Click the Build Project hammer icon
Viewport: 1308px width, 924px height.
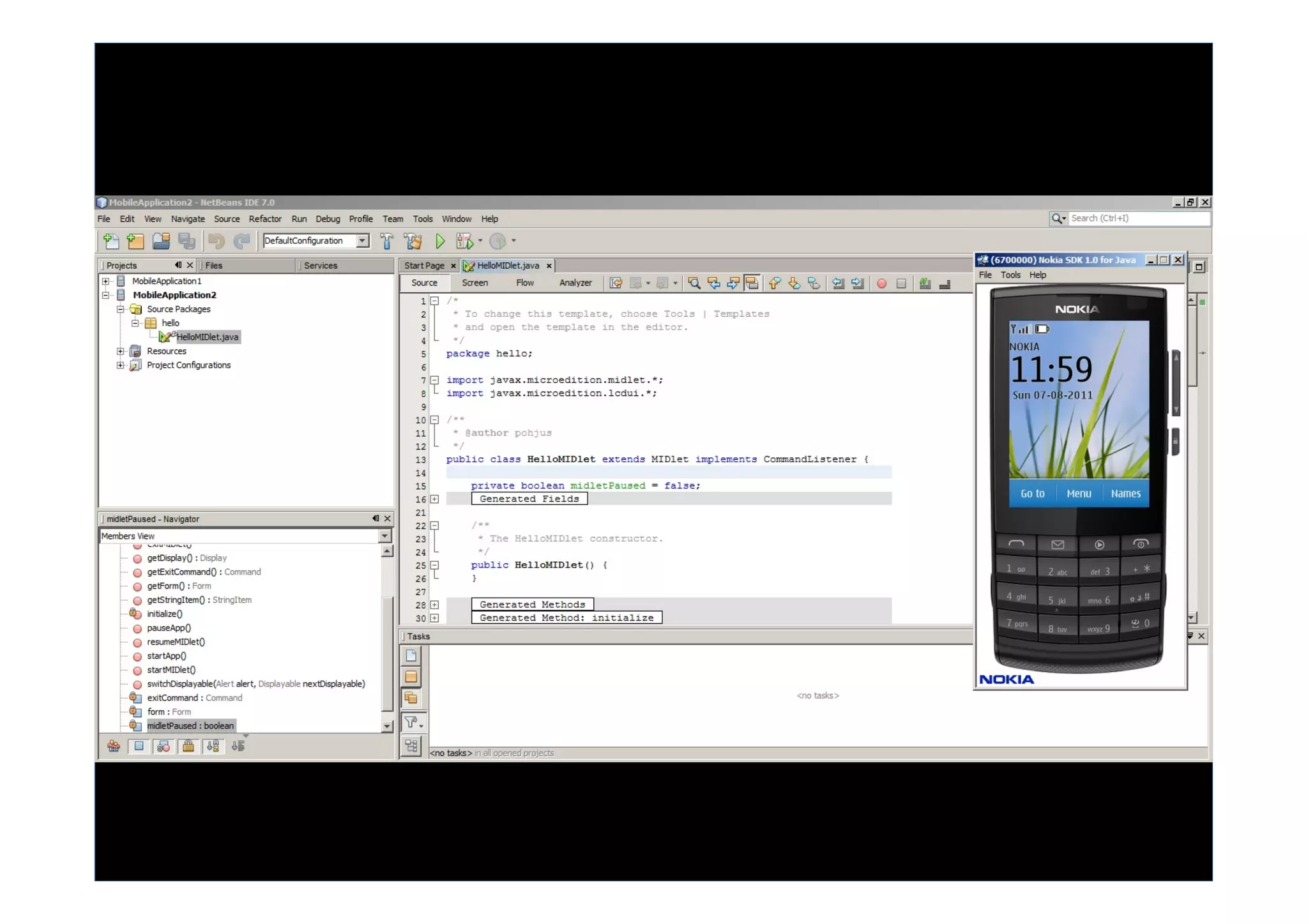tap(387, 241)
